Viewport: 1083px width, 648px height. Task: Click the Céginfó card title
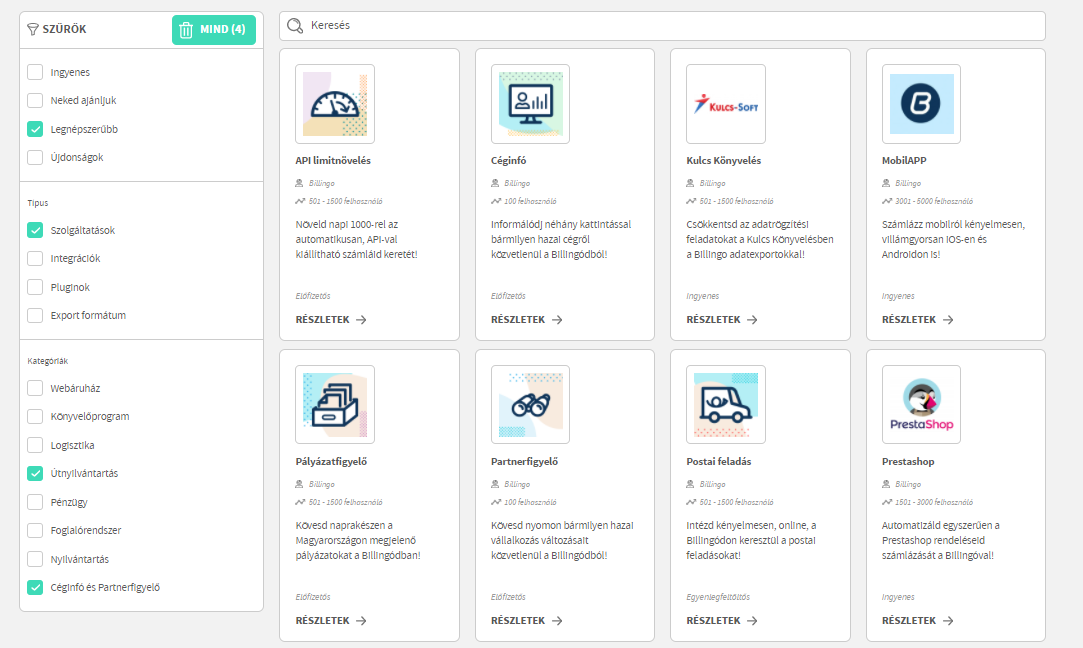(508, 160)
